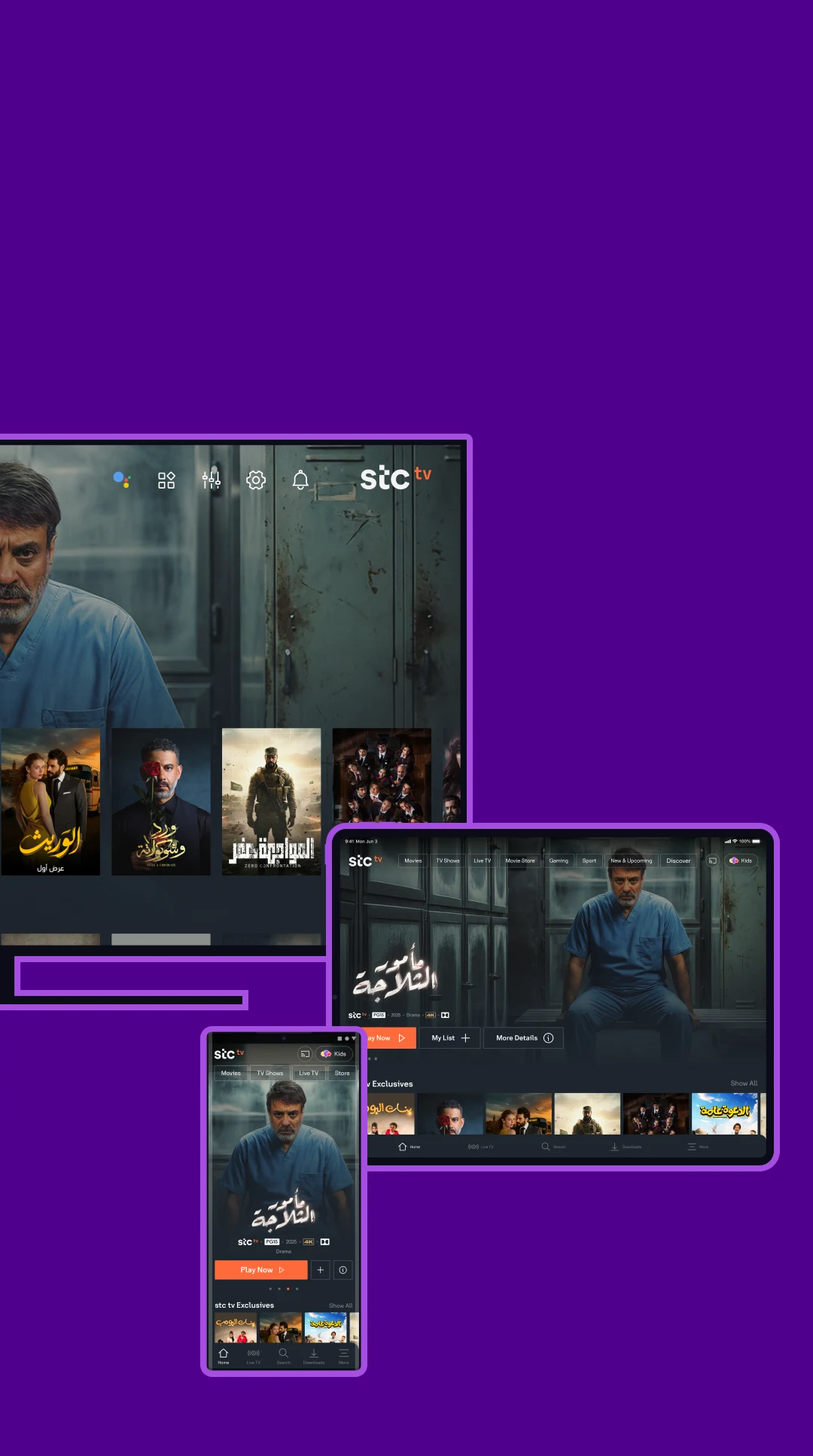This screenshot has width=813, height=1456.
Task: Open Discover tab on the tablet
Action: tap(678, 861)
